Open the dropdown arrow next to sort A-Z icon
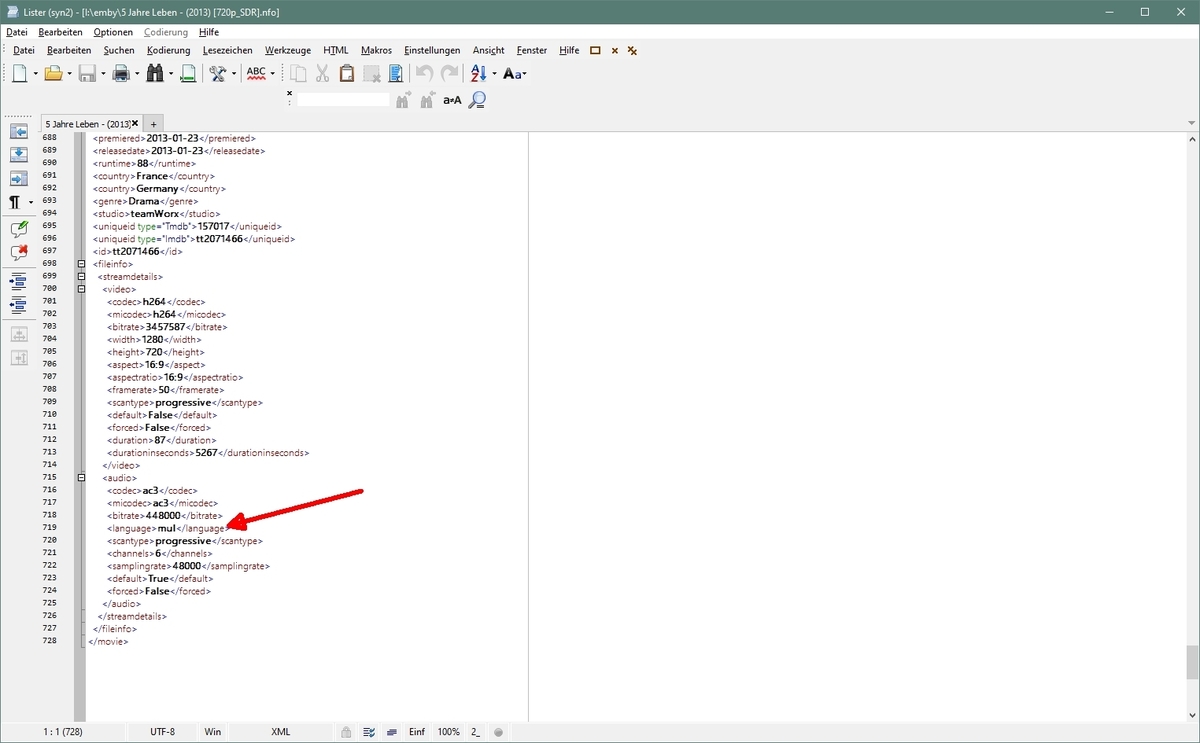 click(x=494, y=73)
